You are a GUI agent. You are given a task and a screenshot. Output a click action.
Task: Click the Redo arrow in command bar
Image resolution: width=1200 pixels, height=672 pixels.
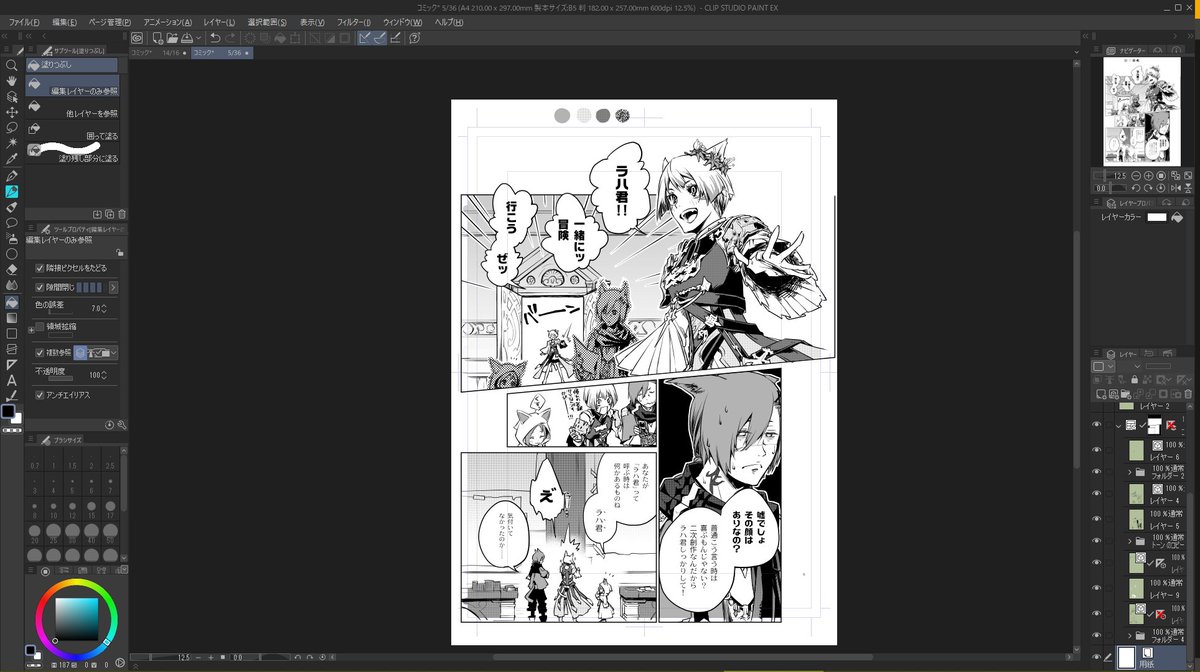click(x=231, y=38)
